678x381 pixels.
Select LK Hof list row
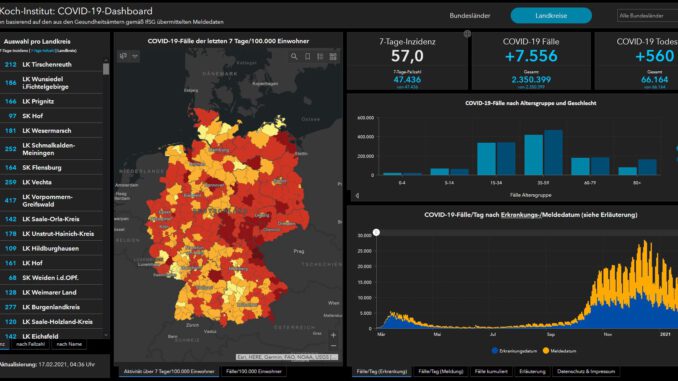coord(51,263)
